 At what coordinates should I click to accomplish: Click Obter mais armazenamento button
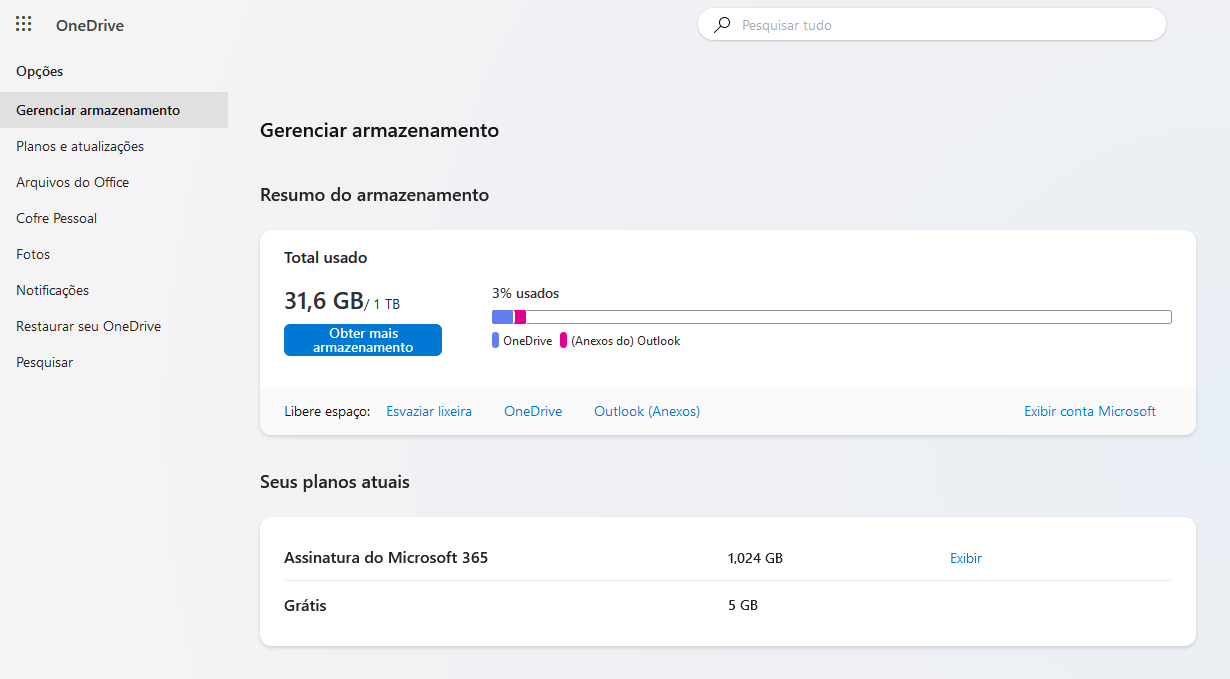click(x=363, y=340)
